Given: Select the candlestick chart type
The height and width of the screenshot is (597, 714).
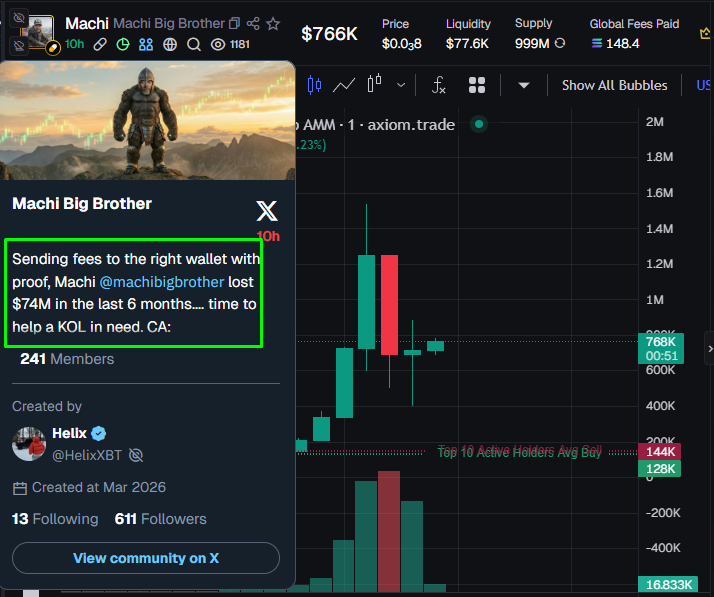Looking at the screenshot, I should click(314, 85).
